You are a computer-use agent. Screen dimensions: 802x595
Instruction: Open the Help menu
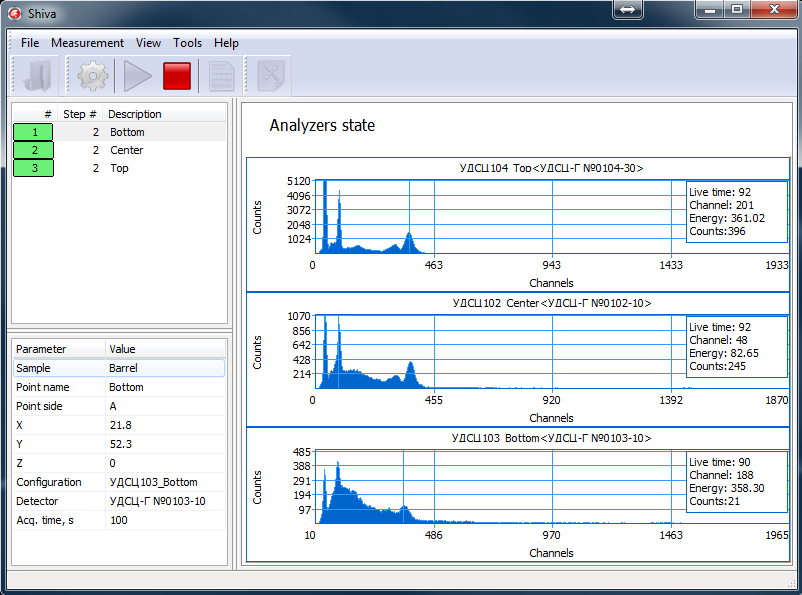(x=226, y=43)
